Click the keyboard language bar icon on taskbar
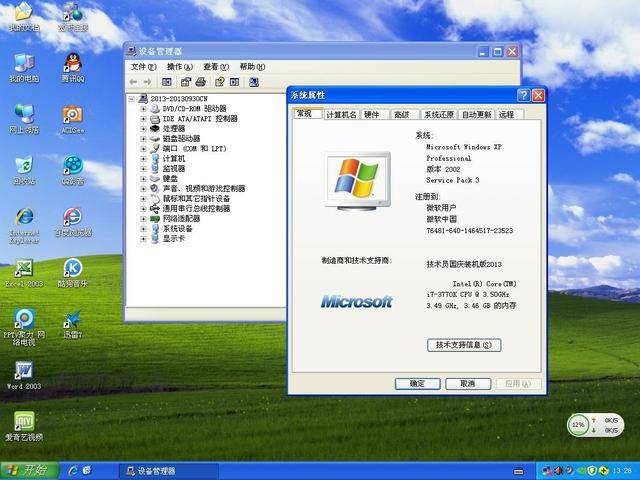The image size is (640, 480). [518, 471]
